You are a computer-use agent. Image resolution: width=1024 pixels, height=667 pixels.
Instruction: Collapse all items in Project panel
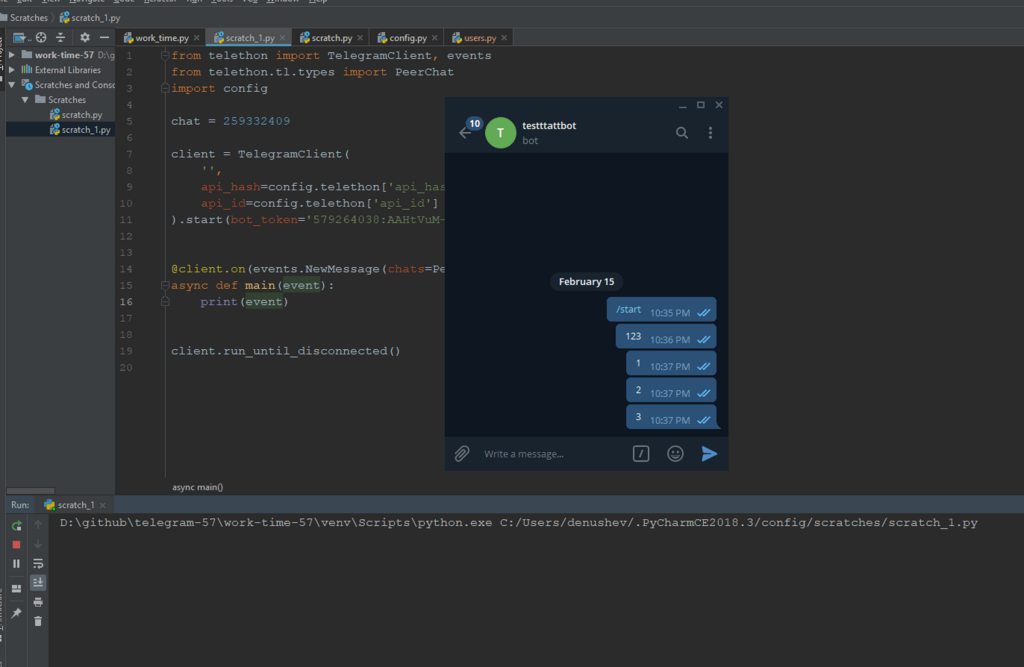(x=60, y=37)
